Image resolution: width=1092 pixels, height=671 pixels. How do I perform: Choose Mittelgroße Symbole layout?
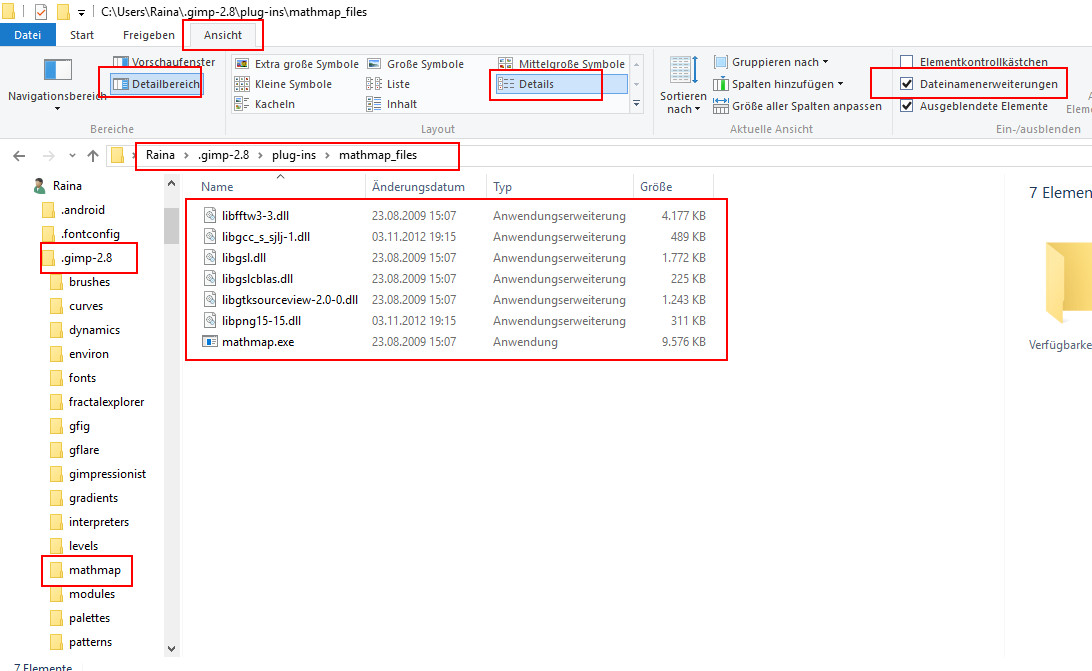click(561, 64)
